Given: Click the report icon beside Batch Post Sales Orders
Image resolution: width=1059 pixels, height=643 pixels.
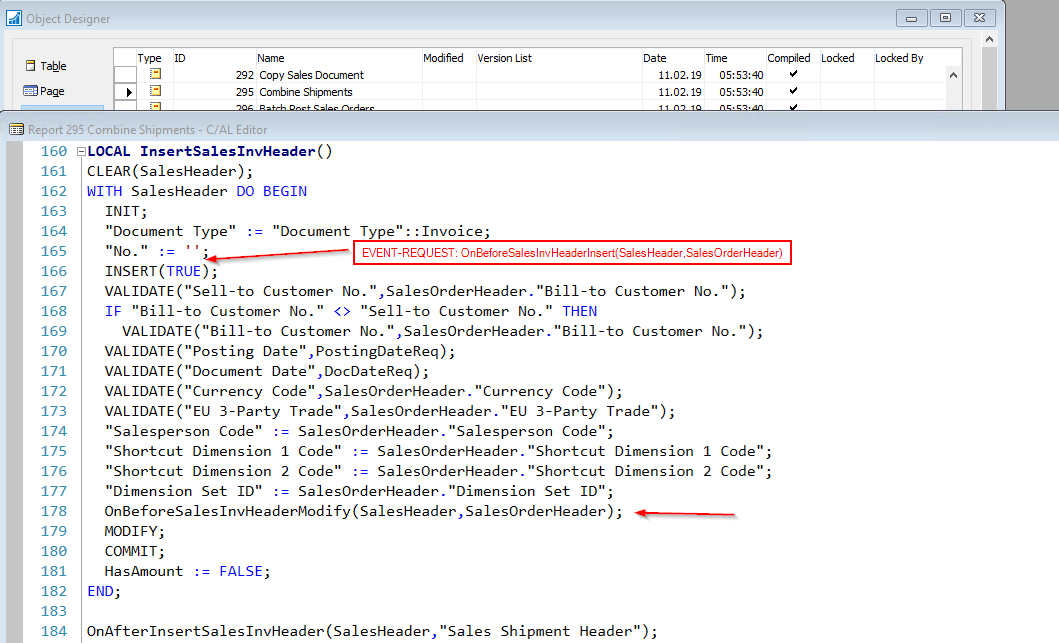Looking at the screenshot, I should 157,105.
